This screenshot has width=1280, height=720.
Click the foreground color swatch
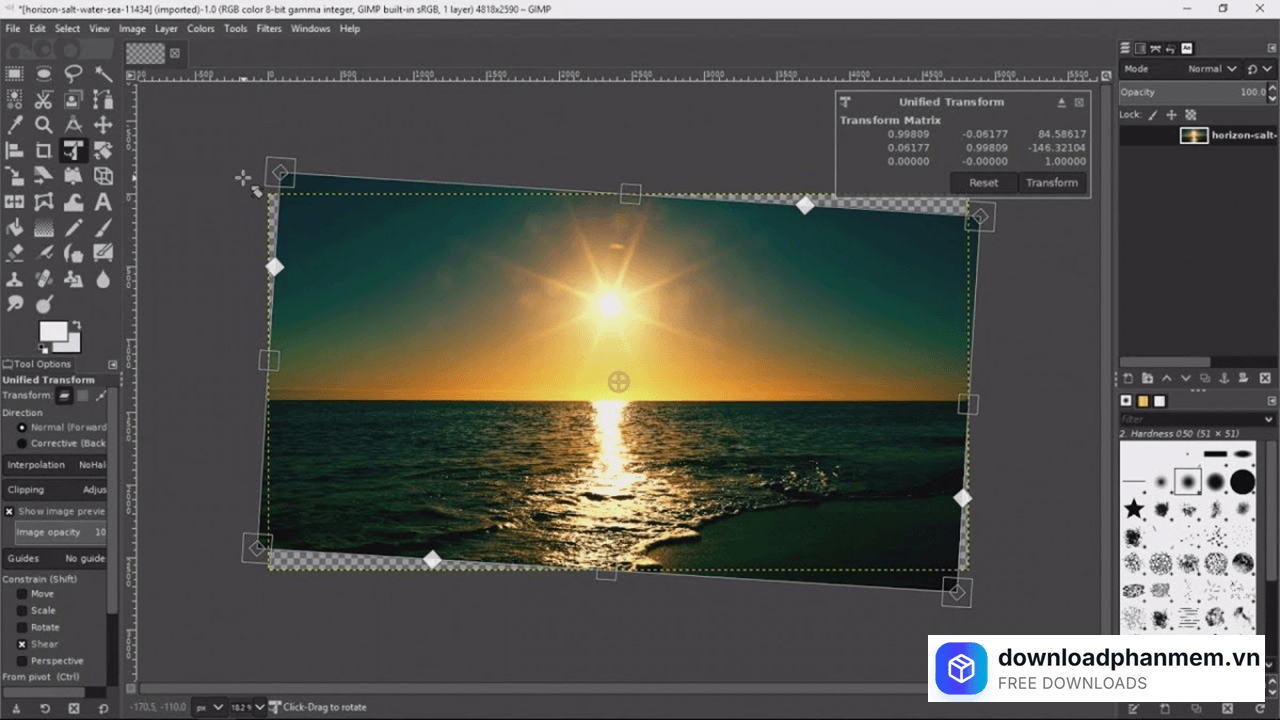point(53,331)
